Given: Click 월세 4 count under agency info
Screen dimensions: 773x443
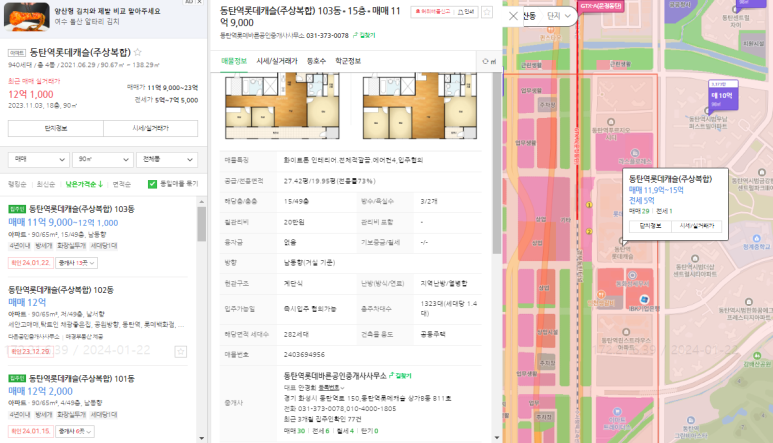Looking at the screenshot, I should 345,431.
